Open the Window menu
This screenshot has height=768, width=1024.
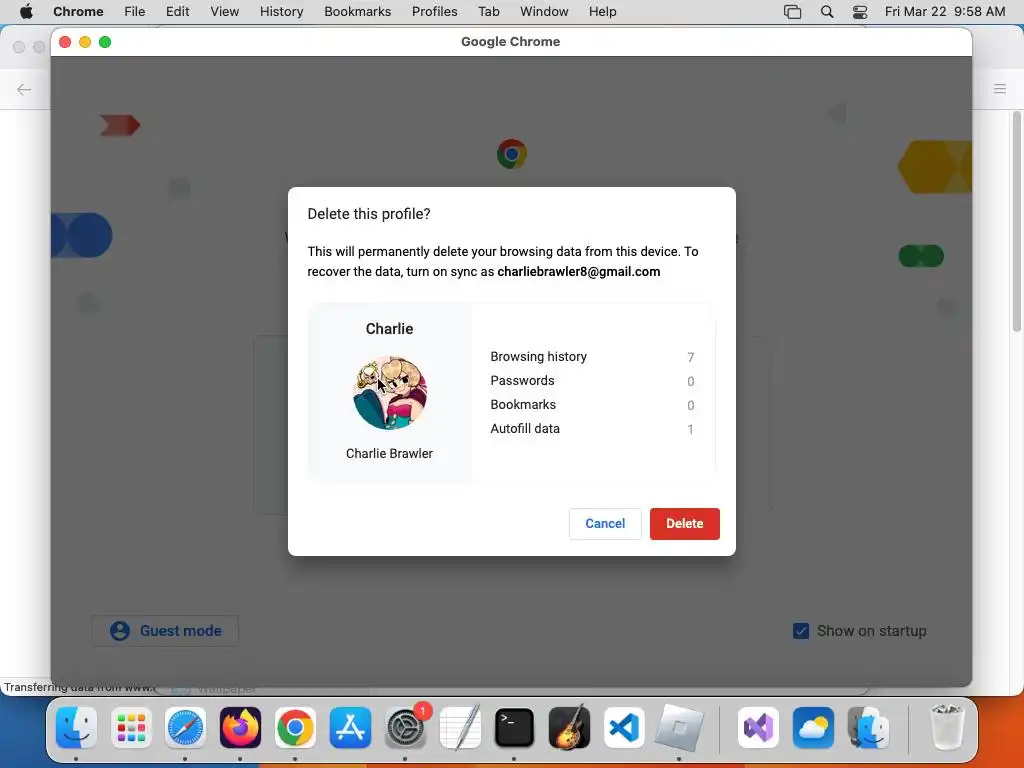(544, 12)
